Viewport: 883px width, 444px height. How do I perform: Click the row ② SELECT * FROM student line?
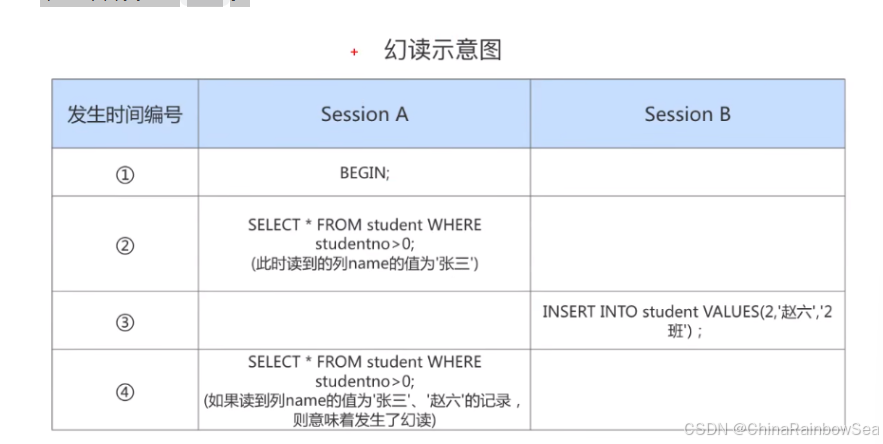364,225
